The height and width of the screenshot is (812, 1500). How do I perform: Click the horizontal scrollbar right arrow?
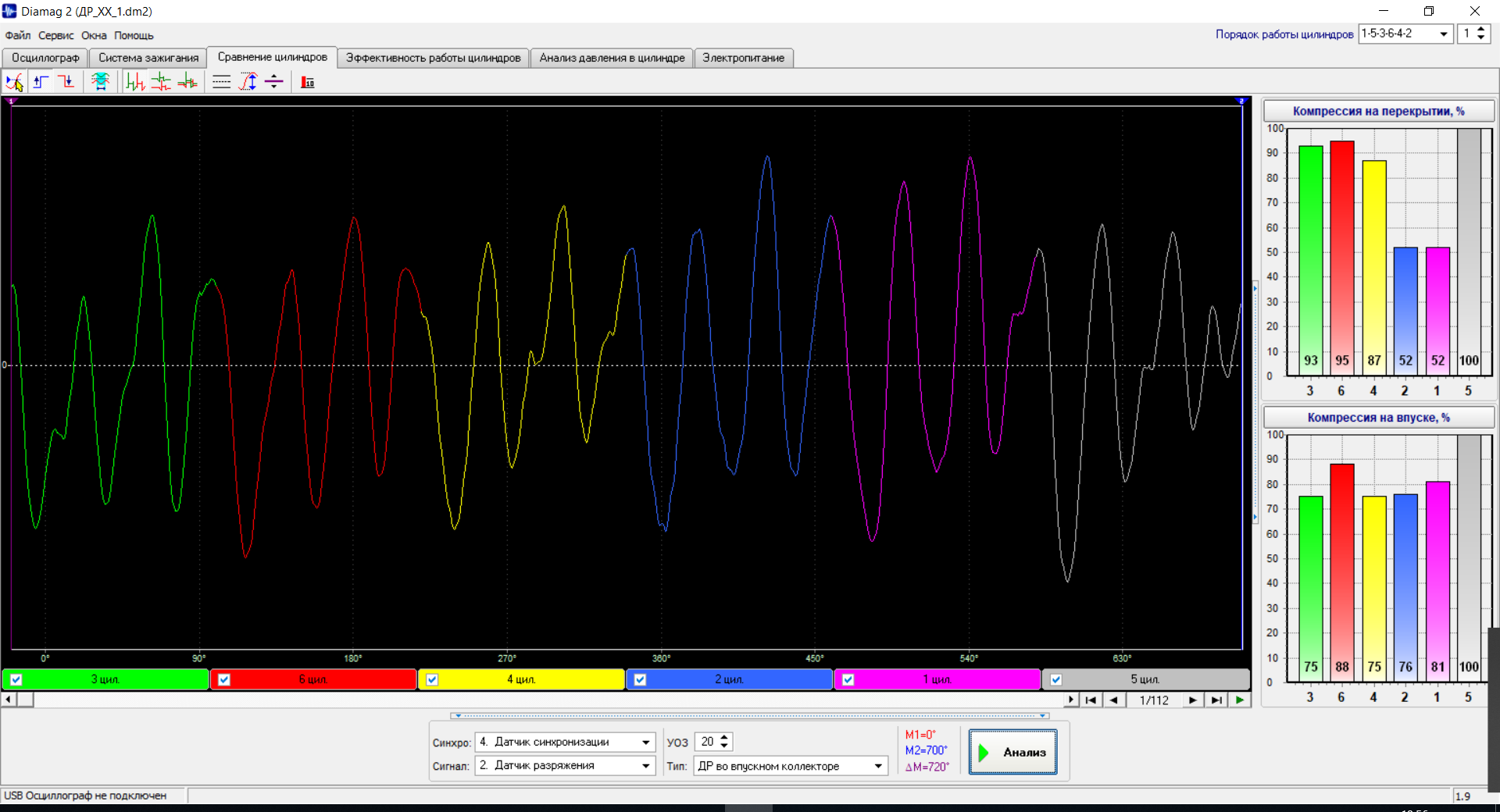click(1071, 700)
